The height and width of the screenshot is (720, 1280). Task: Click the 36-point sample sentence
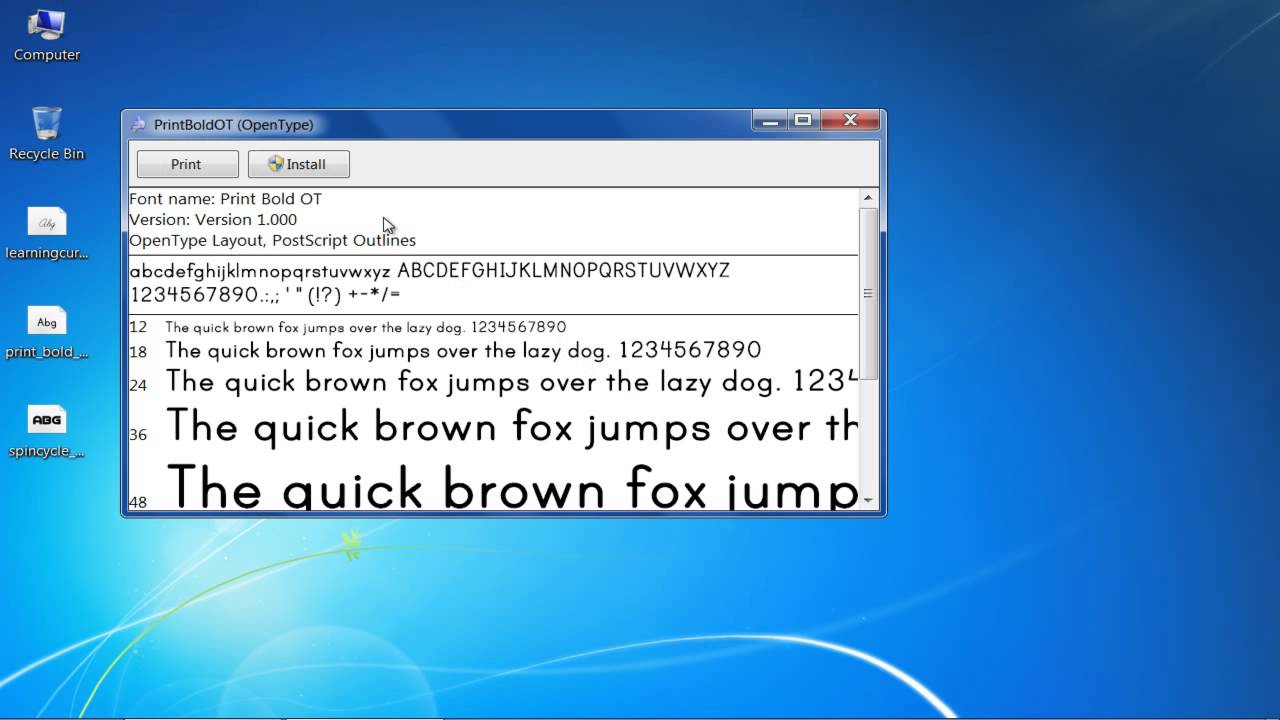pos(511,428)
